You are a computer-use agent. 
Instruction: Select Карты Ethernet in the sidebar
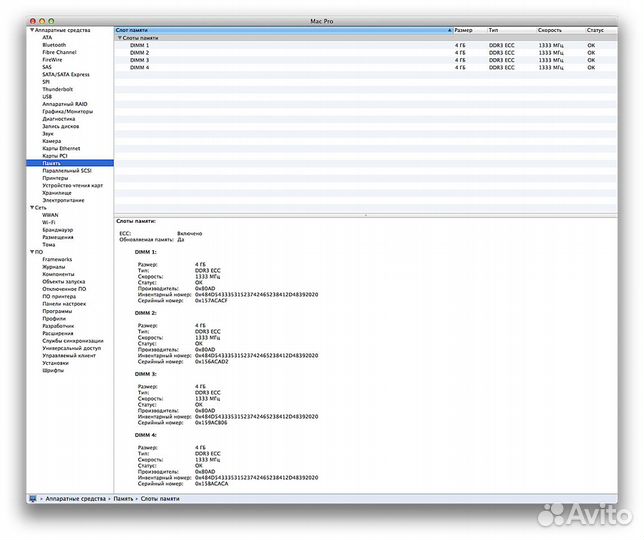coord(61,148)
